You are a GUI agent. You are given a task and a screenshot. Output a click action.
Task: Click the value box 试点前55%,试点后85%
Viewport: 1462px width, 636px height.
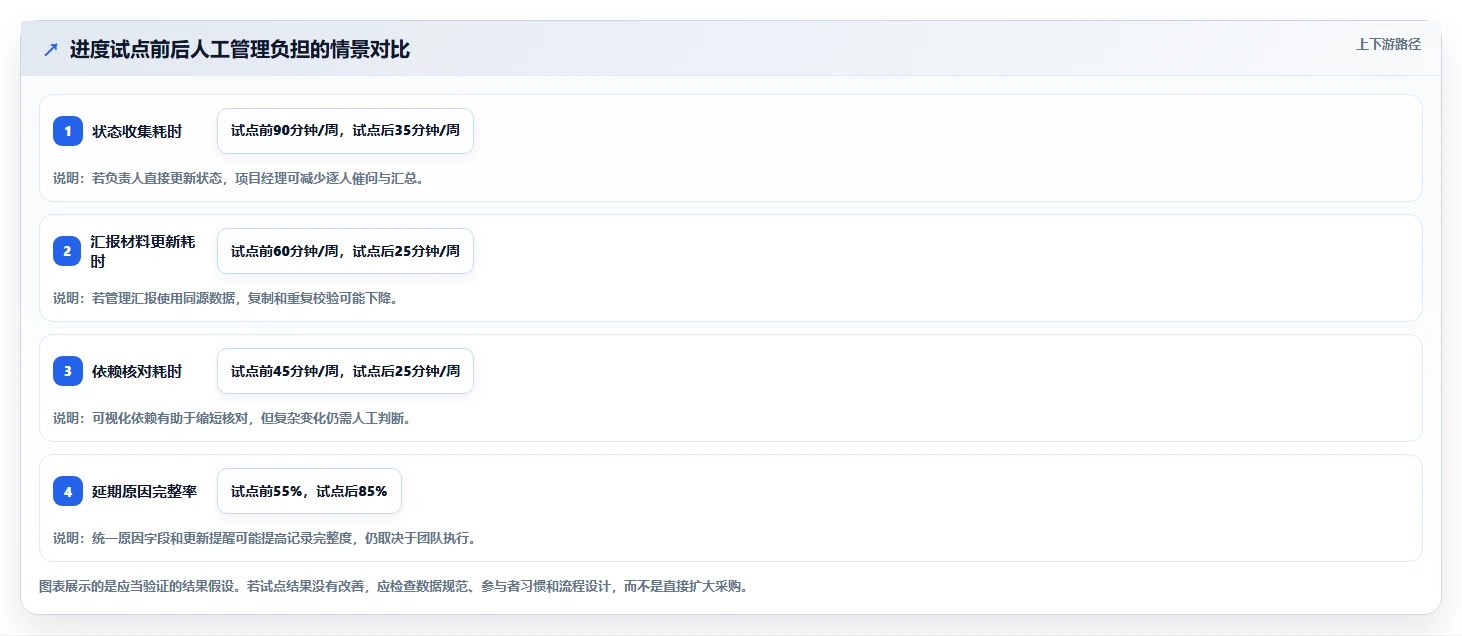click(x=309, y=491)
